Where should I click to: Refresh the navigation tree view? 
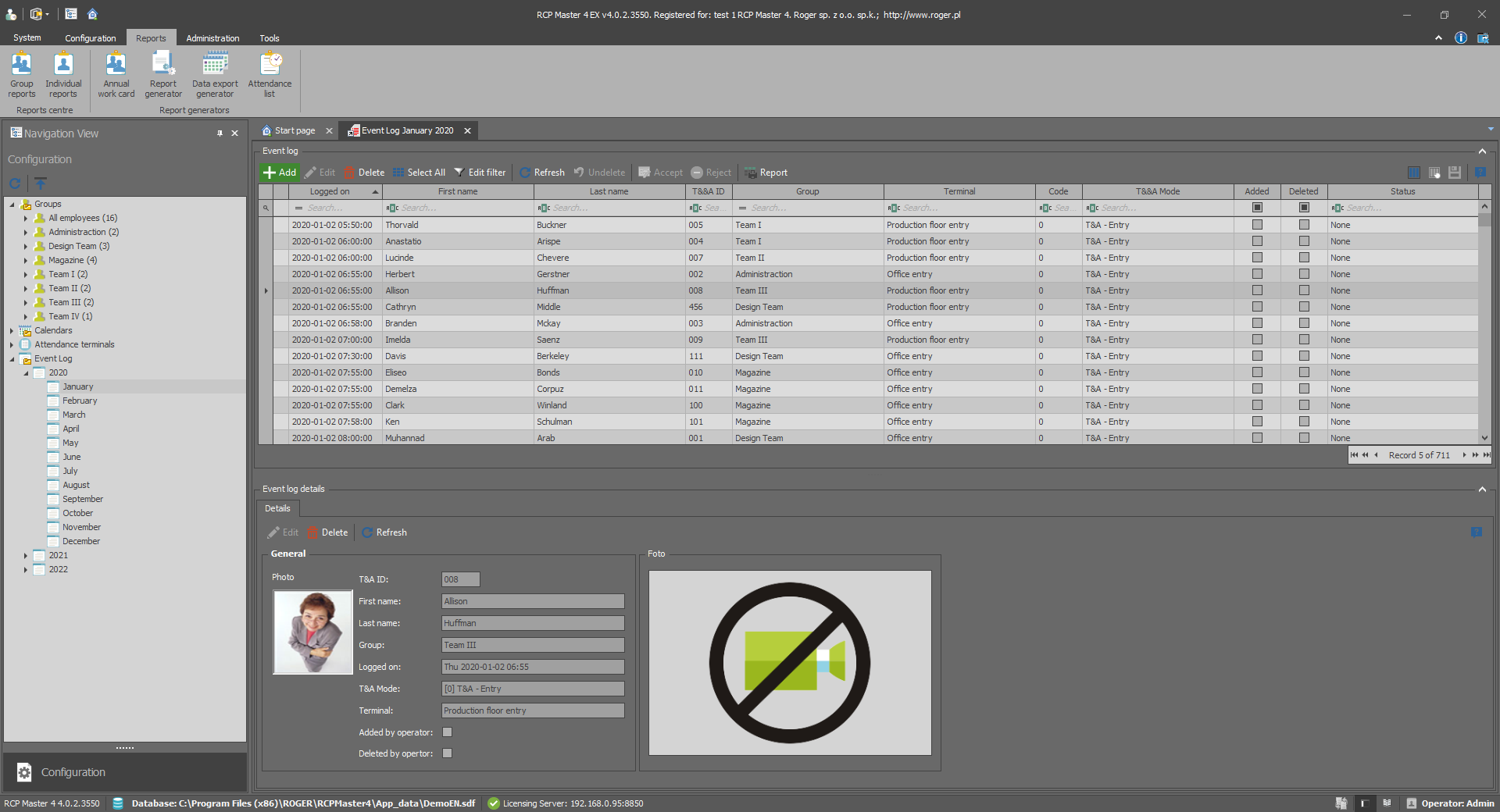click(x=15, y=183)
